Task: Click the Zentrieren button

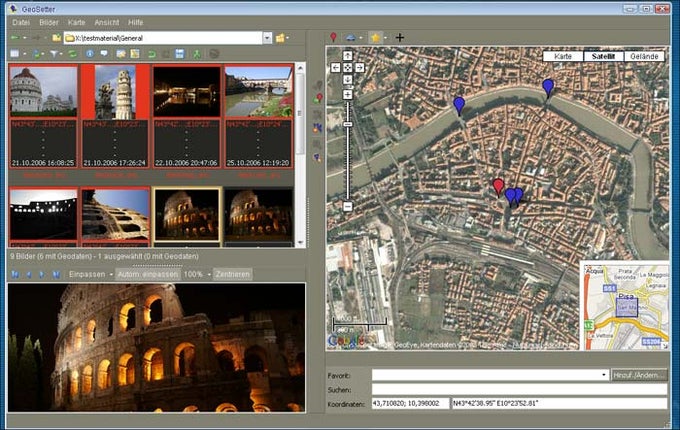Action: [232, 273]
